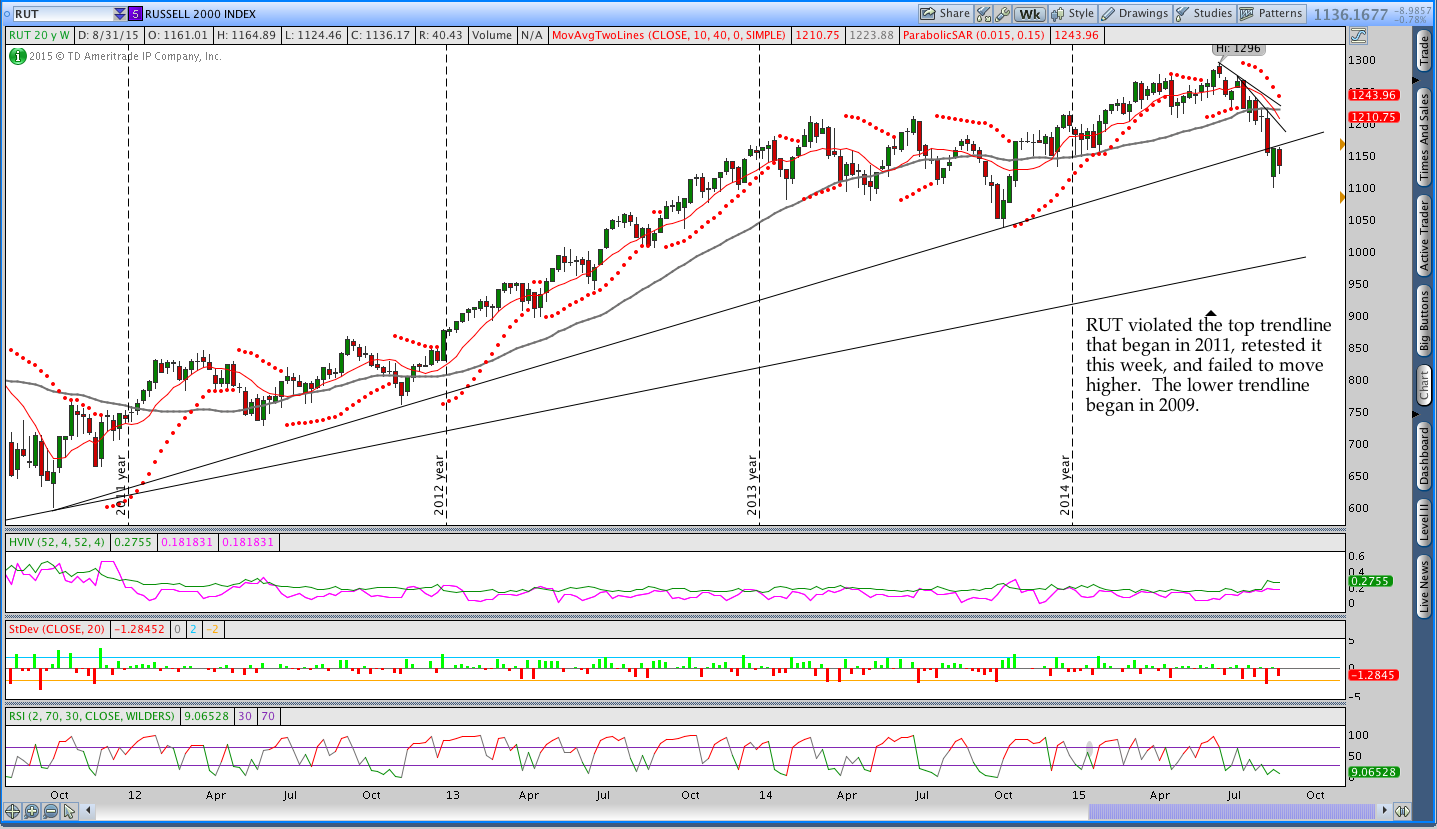Open the Big Buttons side tab

click(x=1424, y=322)
